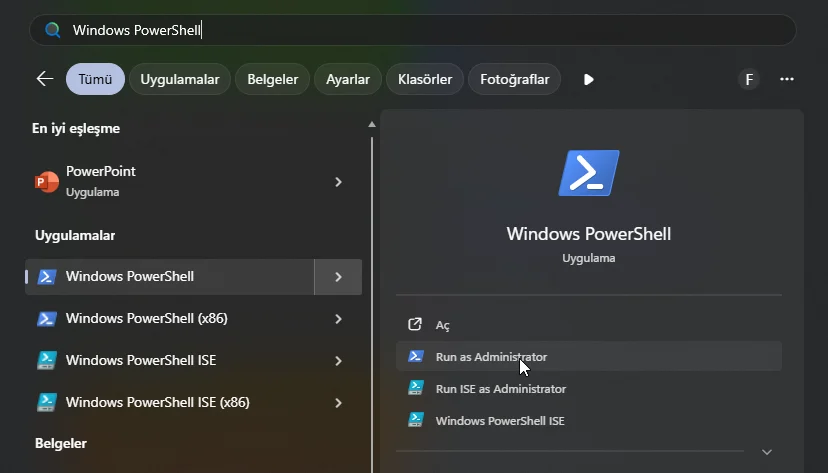Select Windows PowerShell in the results list
This screenshot has width=828, height=473.
coord(170,277)
